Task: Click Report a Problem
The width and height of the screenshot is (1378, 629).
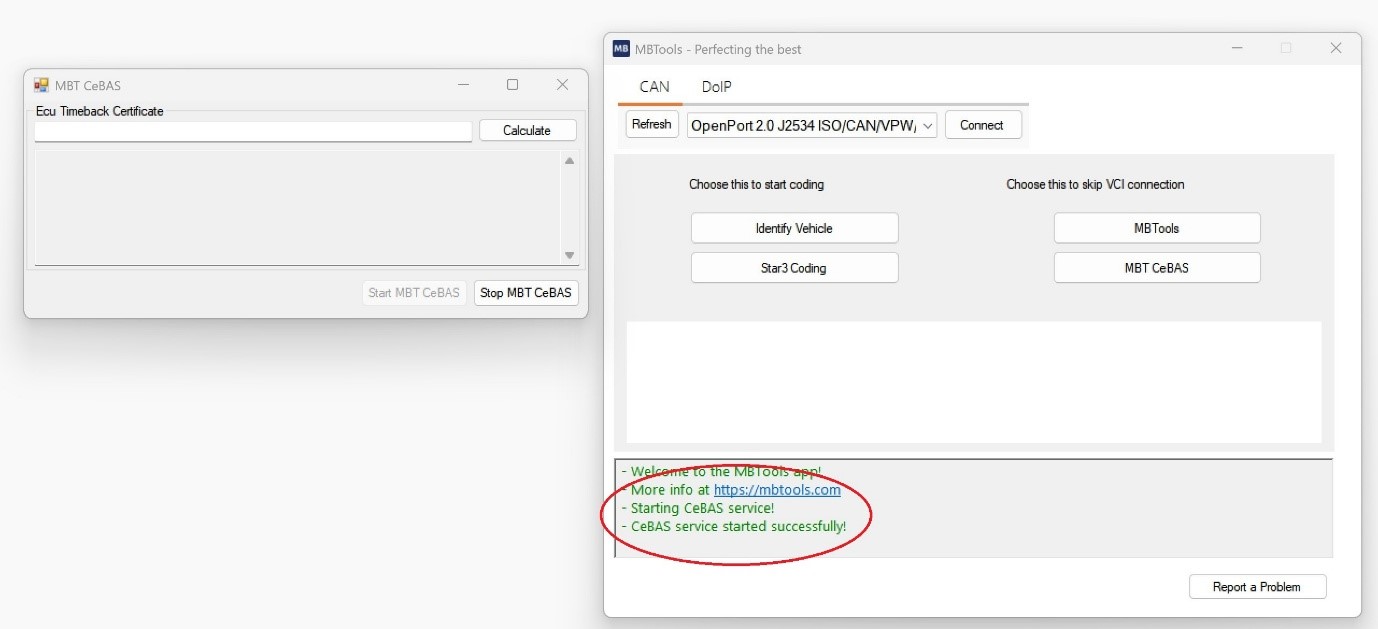Action: 1256,587
